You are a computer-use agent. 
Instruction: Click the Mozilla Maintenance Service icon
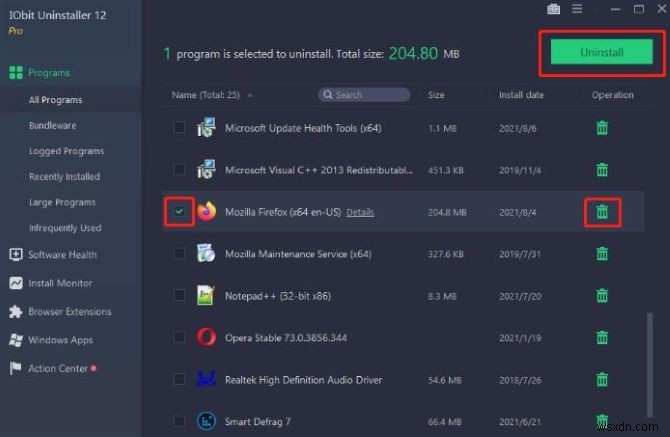(x=206, y=253)
